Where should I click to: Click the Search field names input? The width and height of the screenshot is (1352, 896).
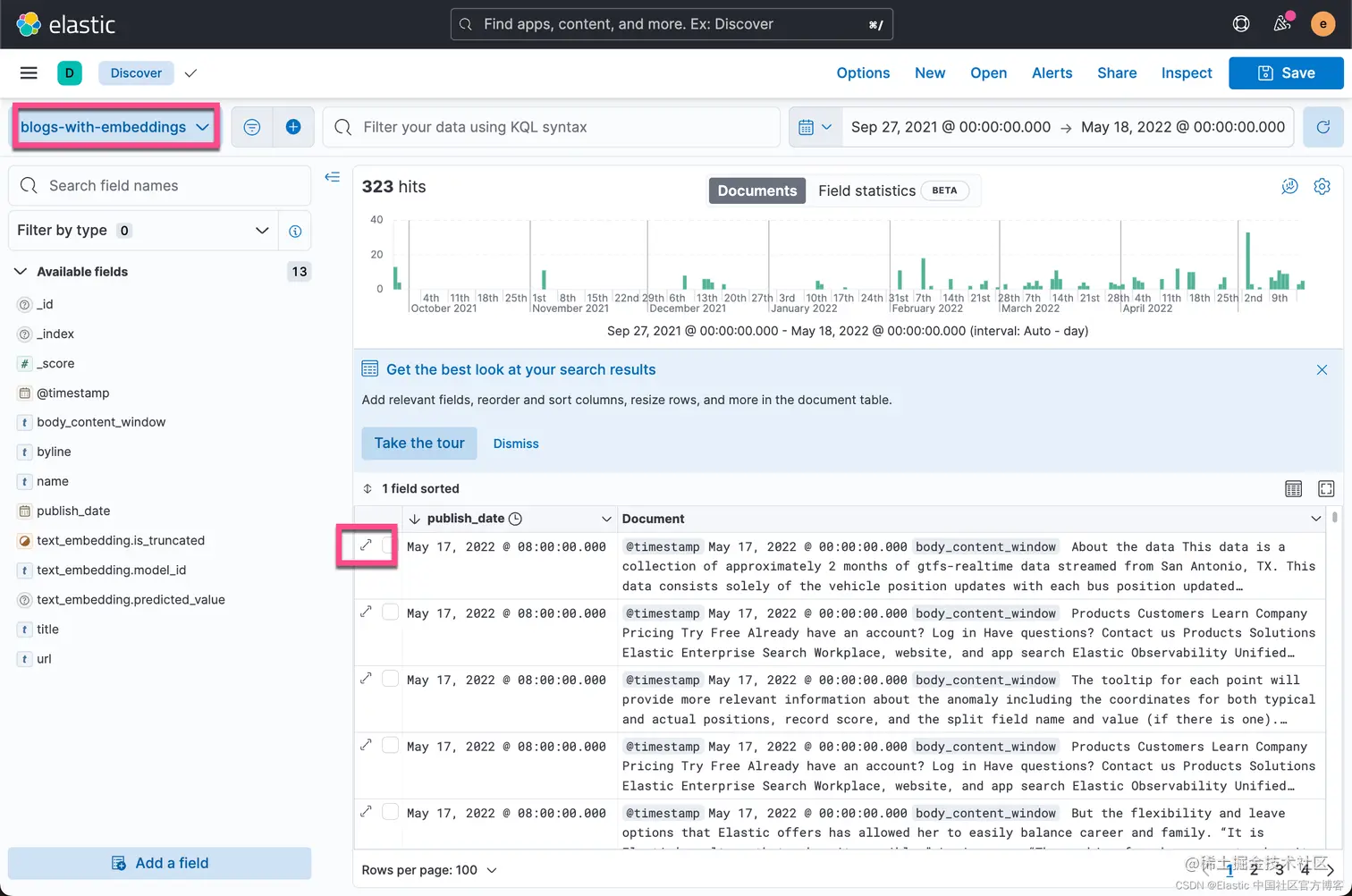(160, 185)
